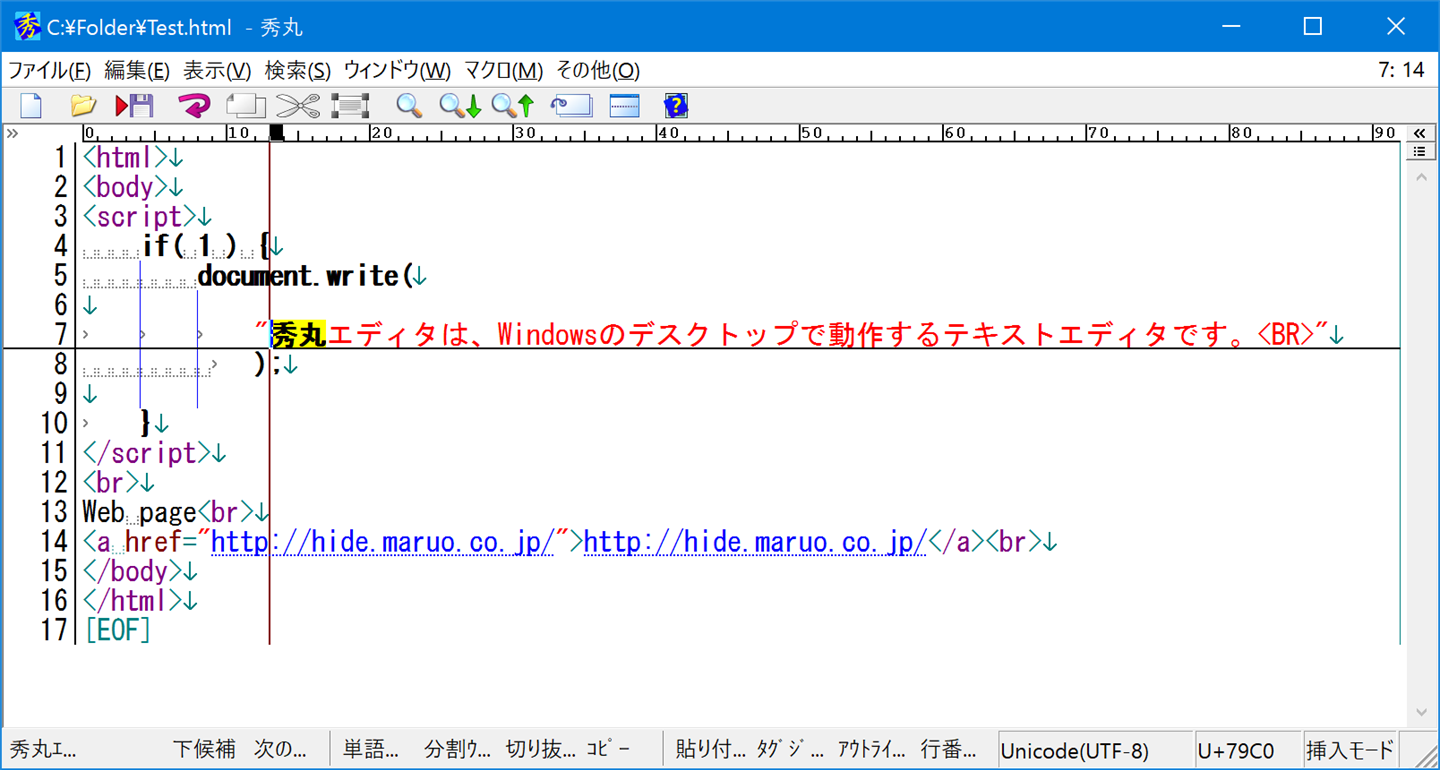Click the 下候補 function key button
The height and width of the screenshot is (770, 1440).
[204, 749]
